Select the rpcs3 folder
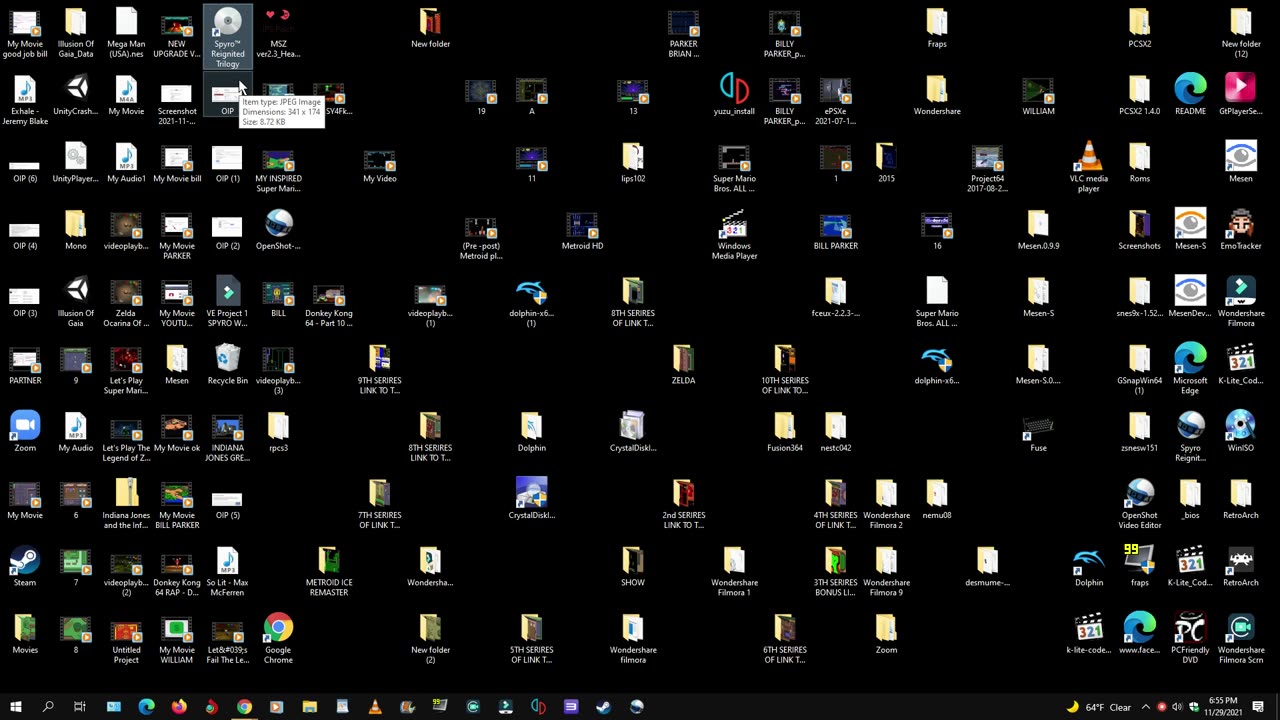1280x720 pixels. coord(278,431)
